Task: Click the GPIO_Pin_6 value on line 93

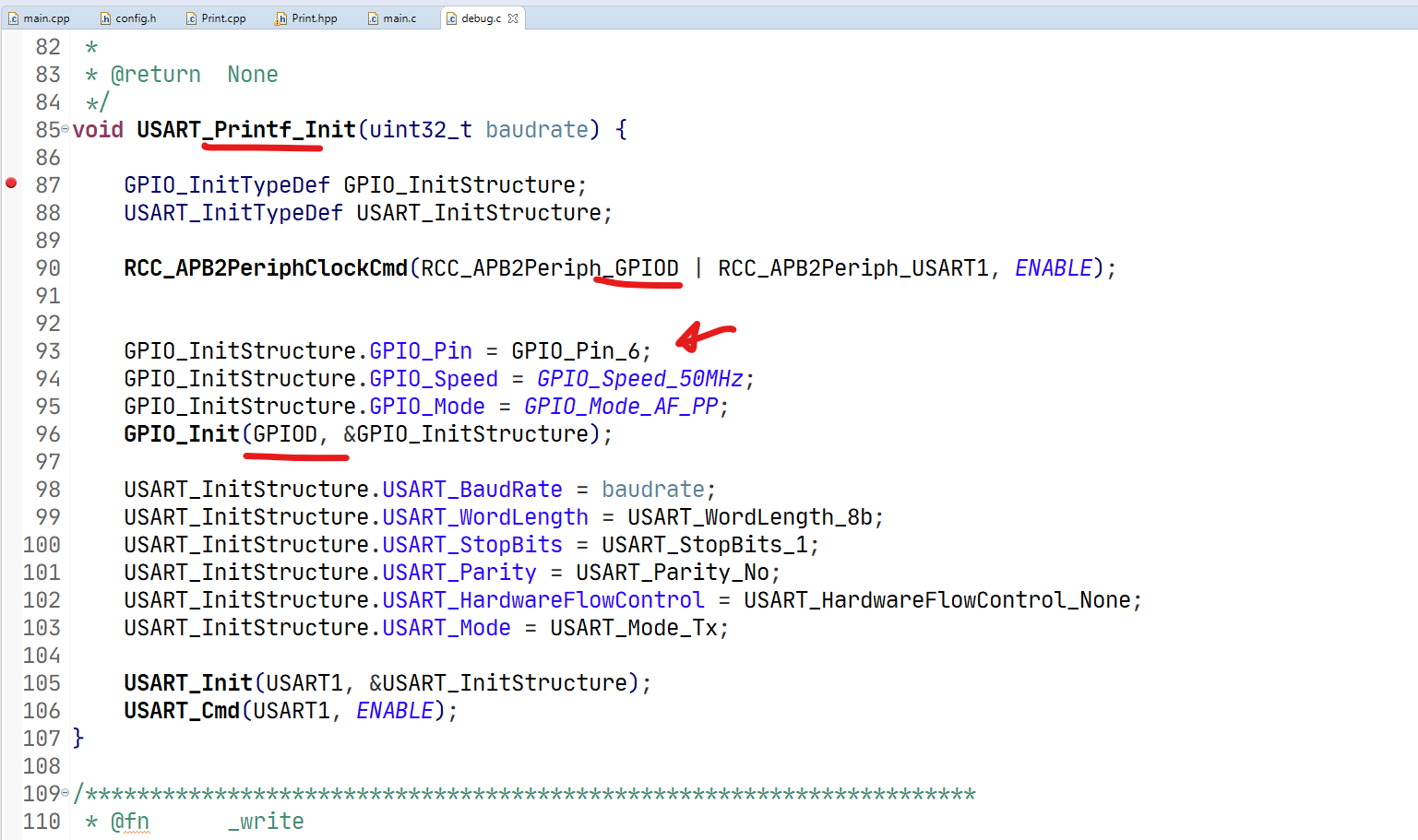Action: [x=581, y=350]
